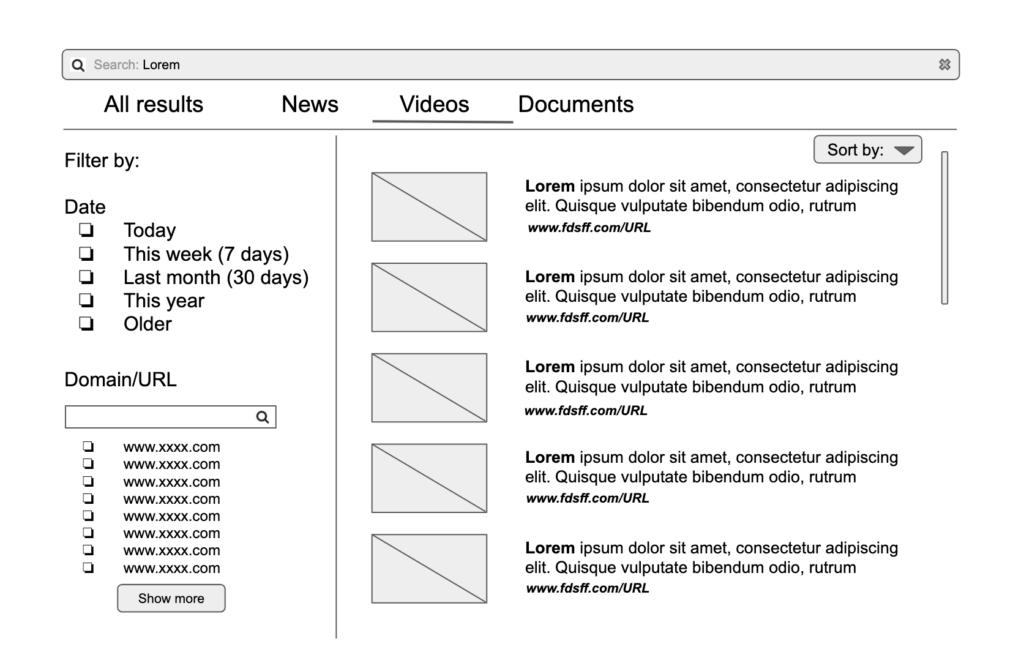Click the magnifier icon in the Domain/URL box
Screen dimensions: 1024x663
click(x=261, y=416)
